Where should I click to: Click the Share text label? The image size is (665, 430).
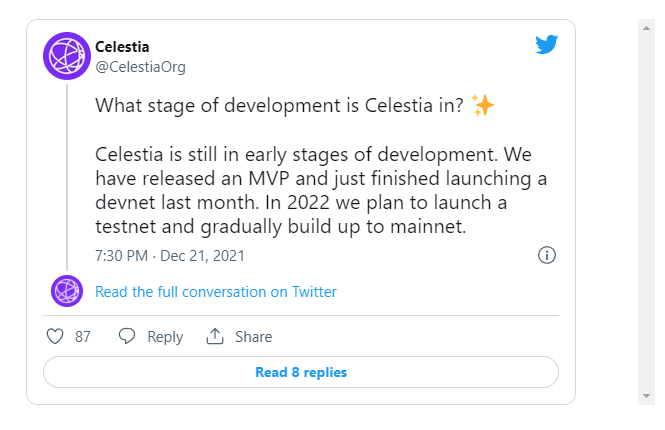pos(254,337)
